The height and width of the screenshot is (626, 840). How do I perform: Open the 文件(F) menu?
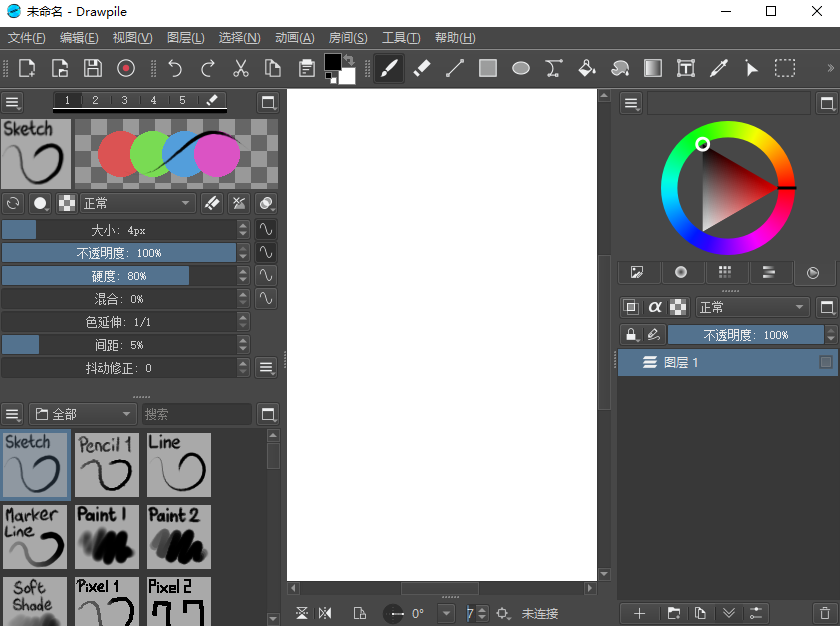click(27, 38)
